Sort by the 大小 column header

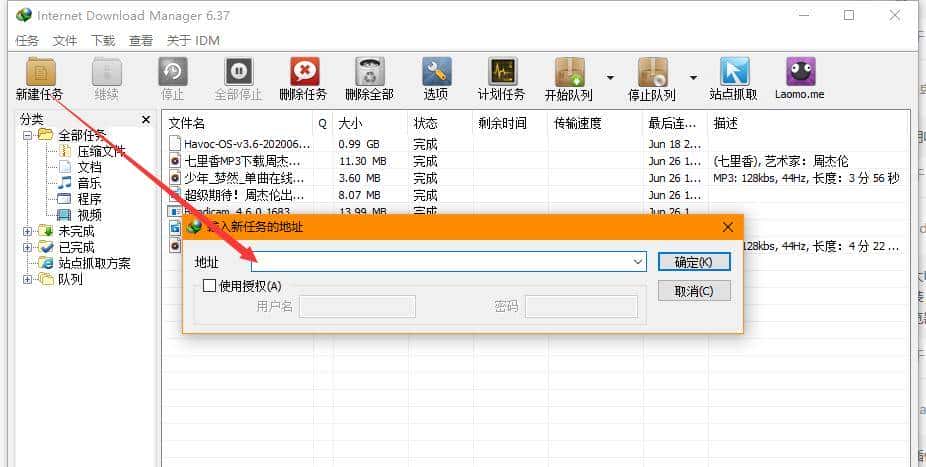(x=350, y=123)
